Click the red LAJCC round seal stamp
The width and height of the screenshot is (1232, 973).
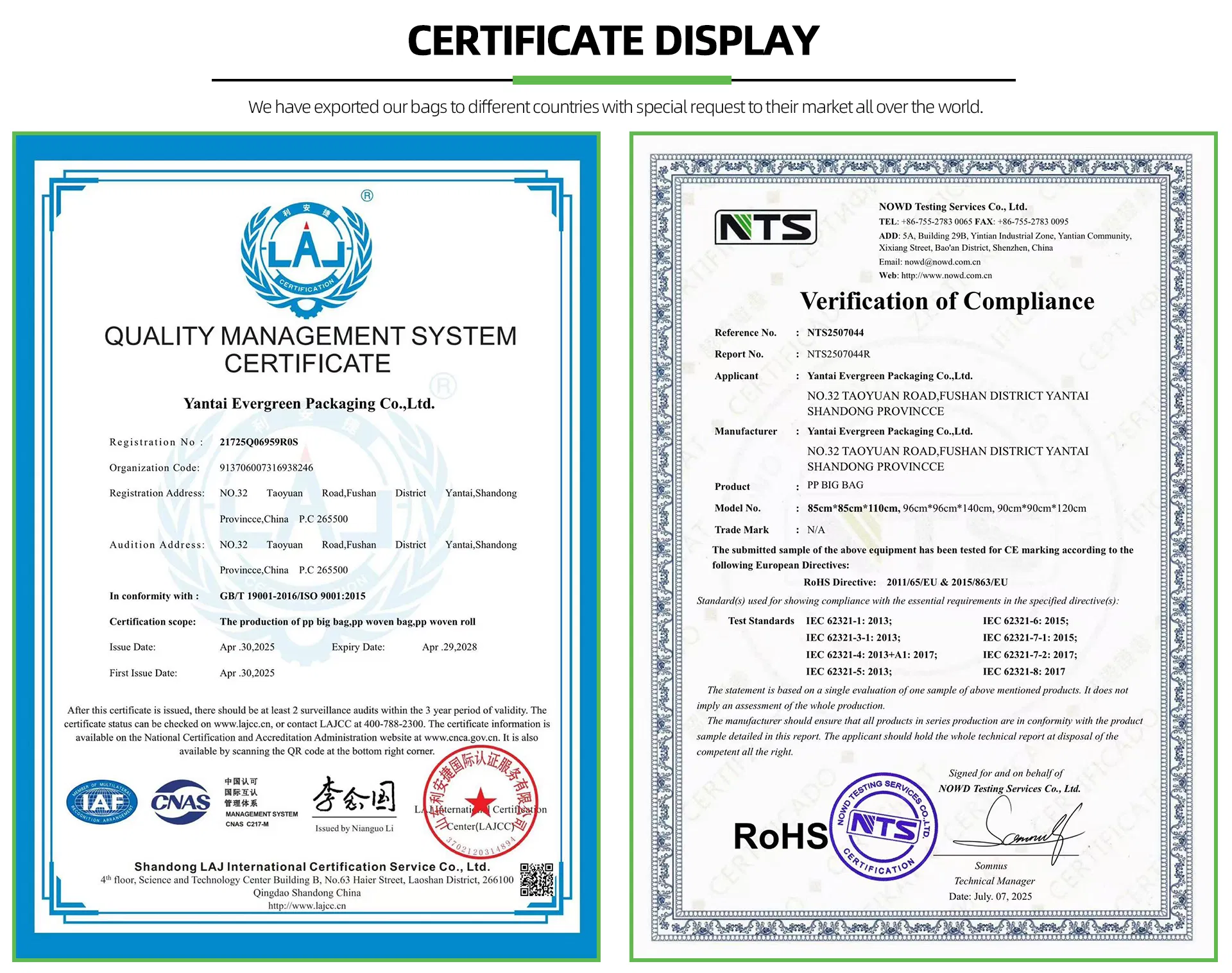point(481,802)
